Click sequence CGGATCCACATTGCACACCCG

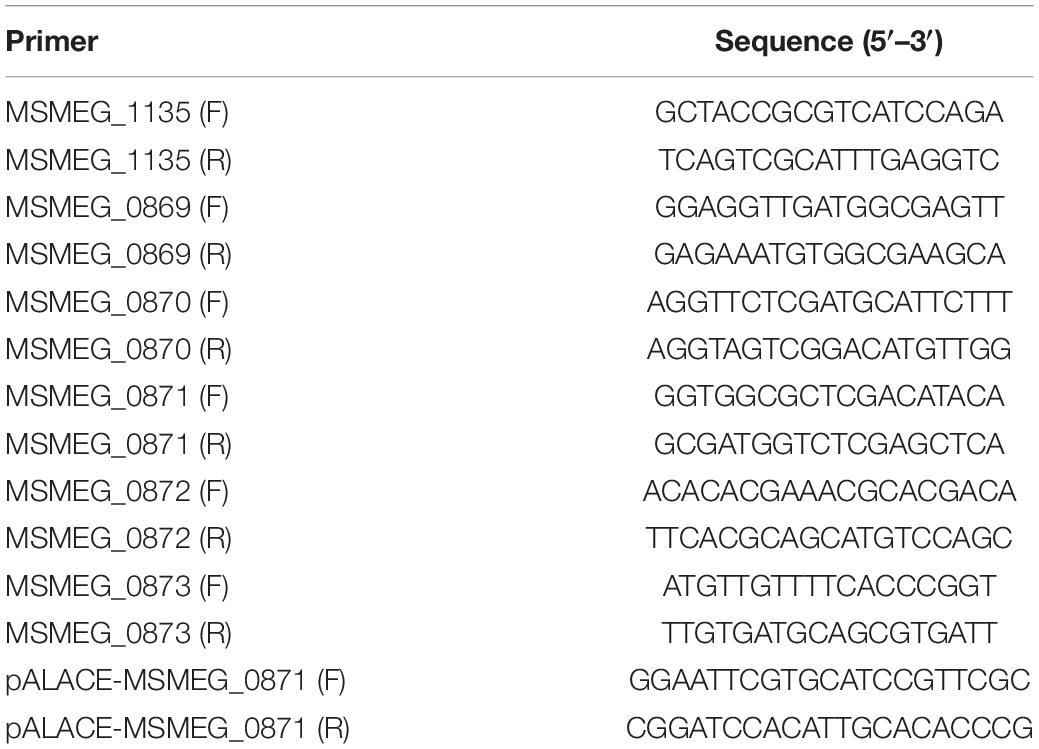829,728
